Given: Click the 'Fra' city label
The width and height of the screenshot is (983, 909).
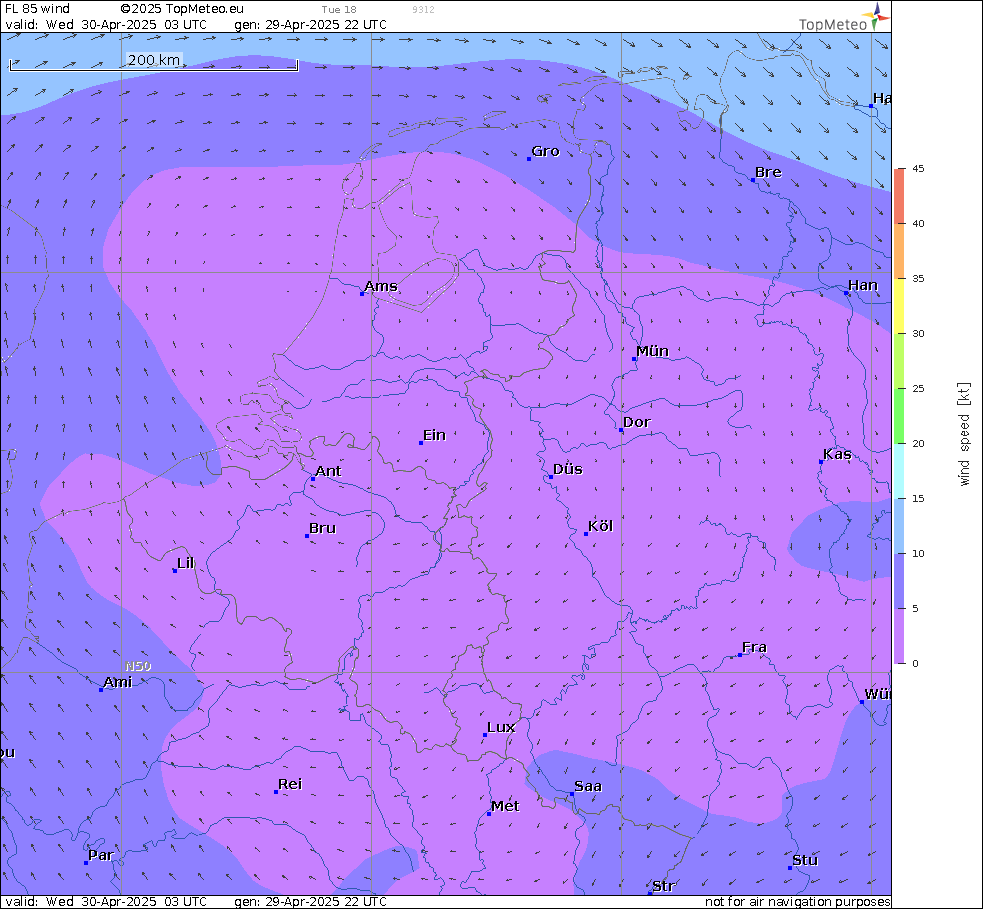Looking at the screenshot, I should pyautogui.click(x=754, y=647).
